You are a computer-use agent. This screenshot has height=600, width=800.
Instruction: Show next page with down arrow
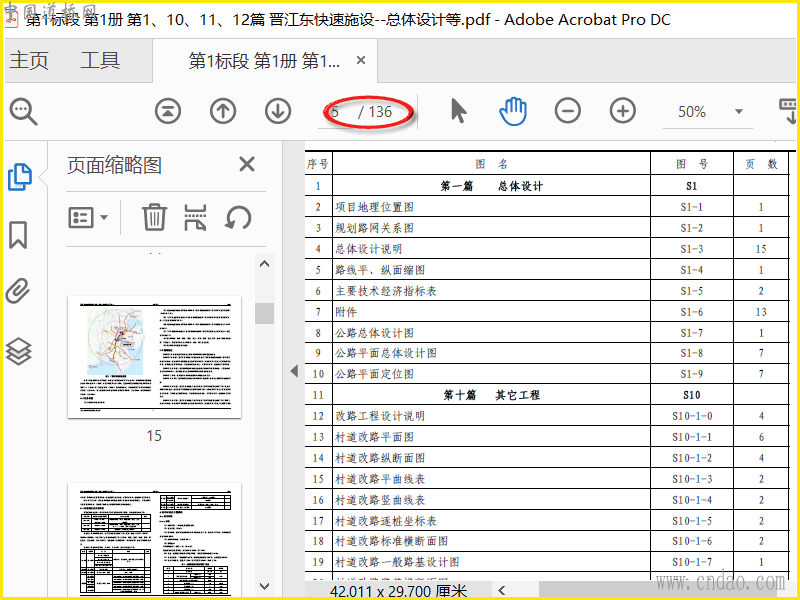pos(278,111)
